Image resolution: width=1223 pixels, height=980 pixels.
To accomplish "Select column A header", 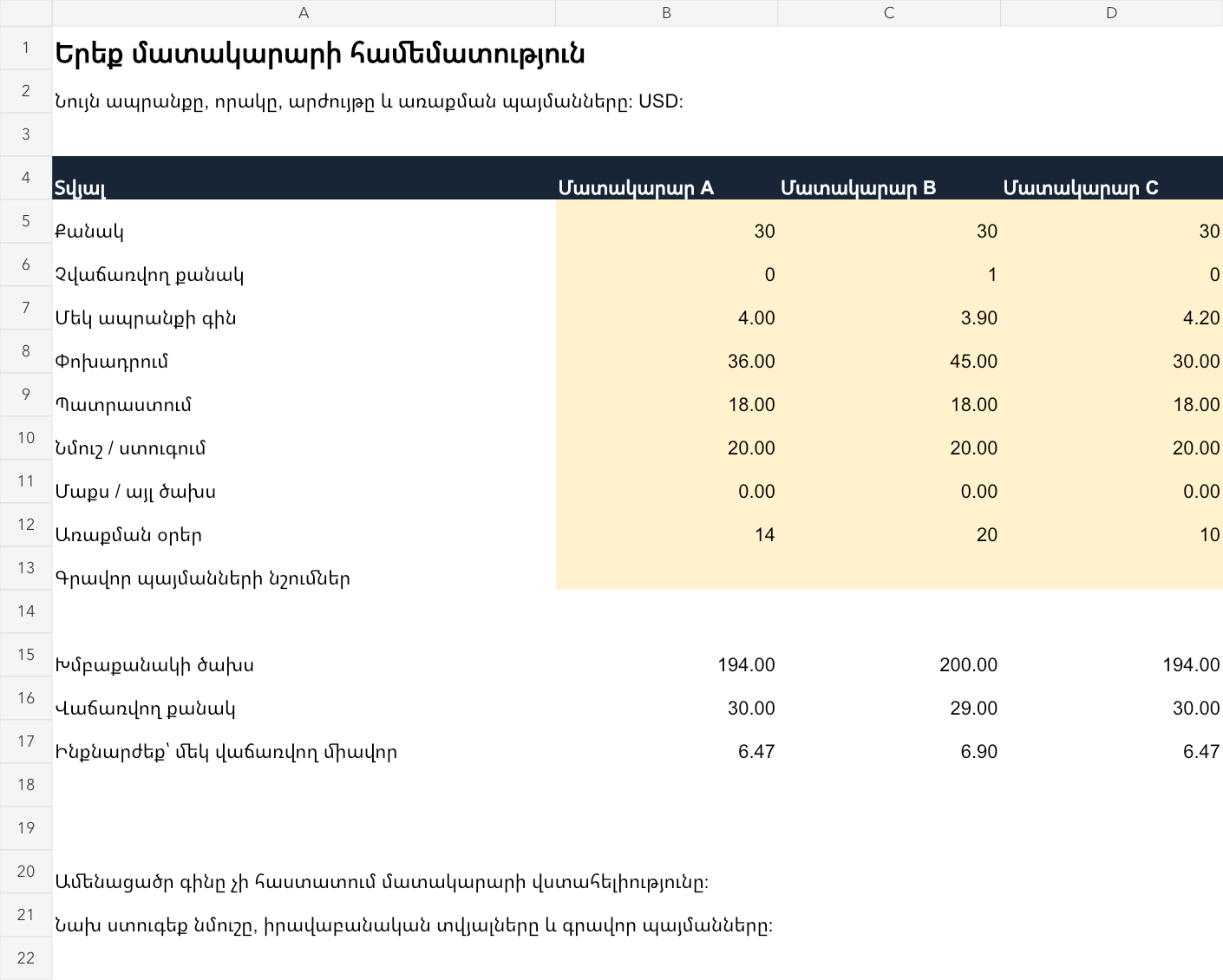I will [304, 13].
